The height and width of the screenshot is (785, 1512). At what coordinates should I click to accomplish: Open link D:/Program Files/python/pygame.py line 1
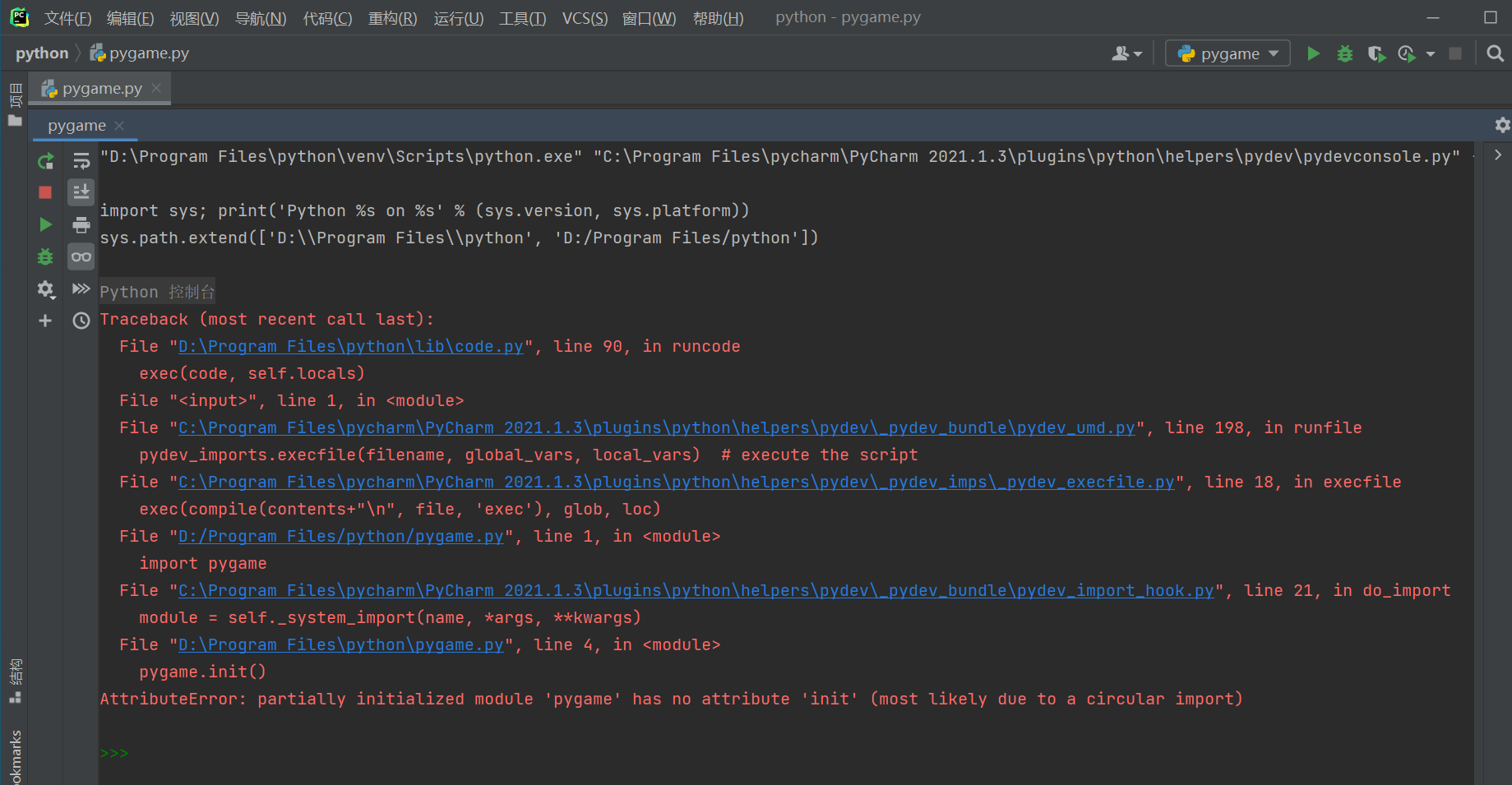pyautogui.click(x=341, y=536)
